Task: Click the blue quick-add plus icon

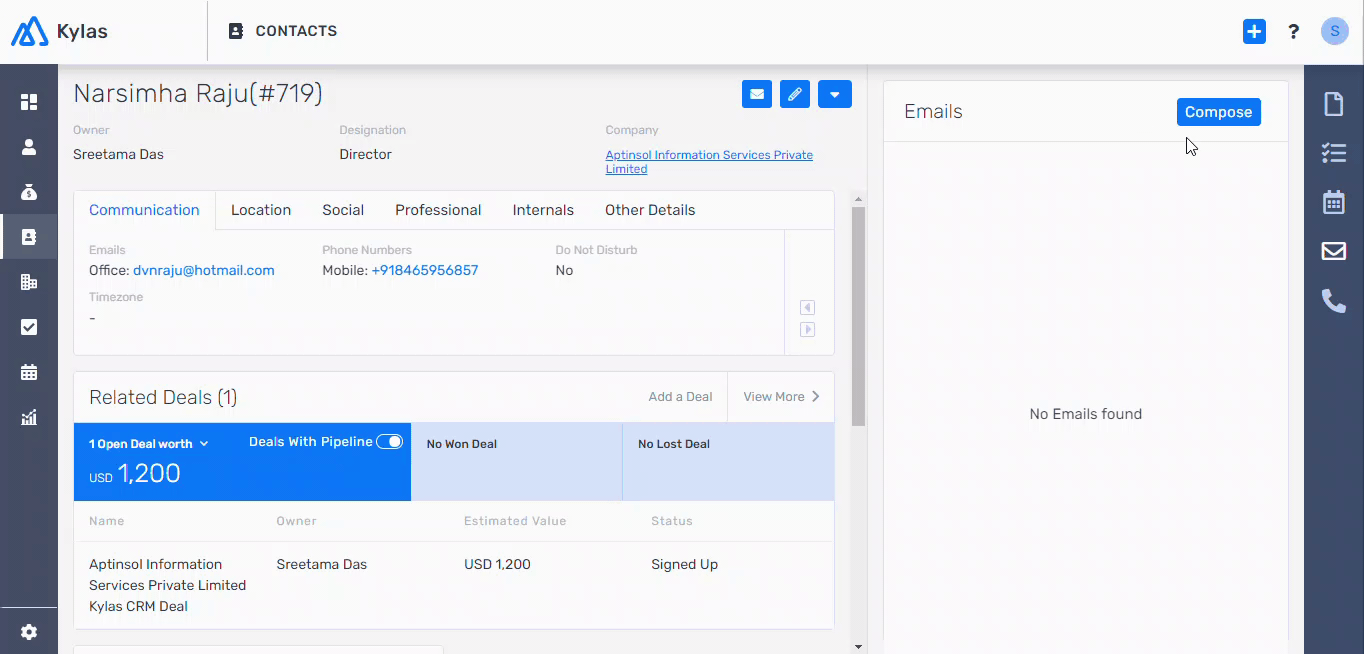Action: click(x=1254, y=32)
